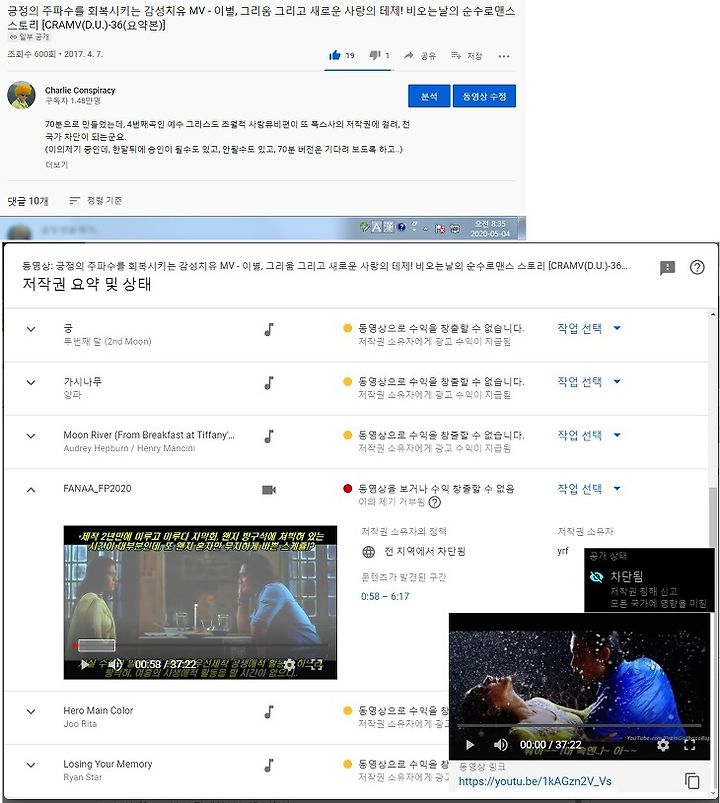Click the video camera icon for FANAA_FP2020
The height and width of the screenshot is (803, 720).
coord(269,490)
